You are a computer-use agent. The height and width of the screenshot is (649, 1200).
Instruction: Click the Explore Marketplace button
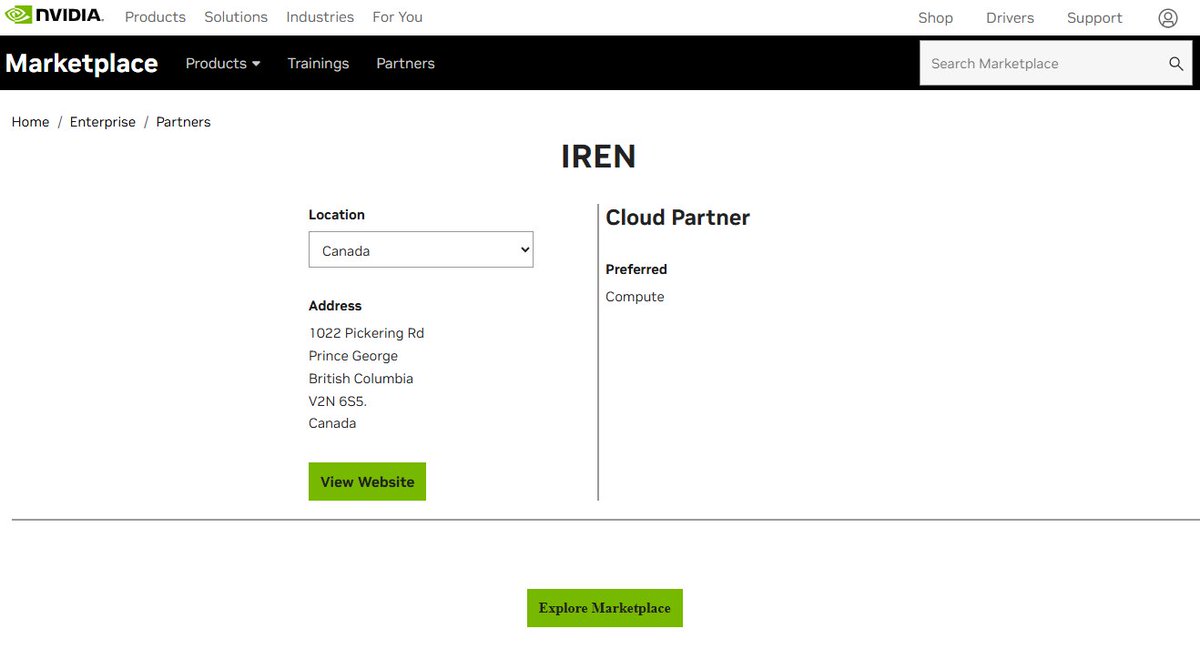(605, 608)
